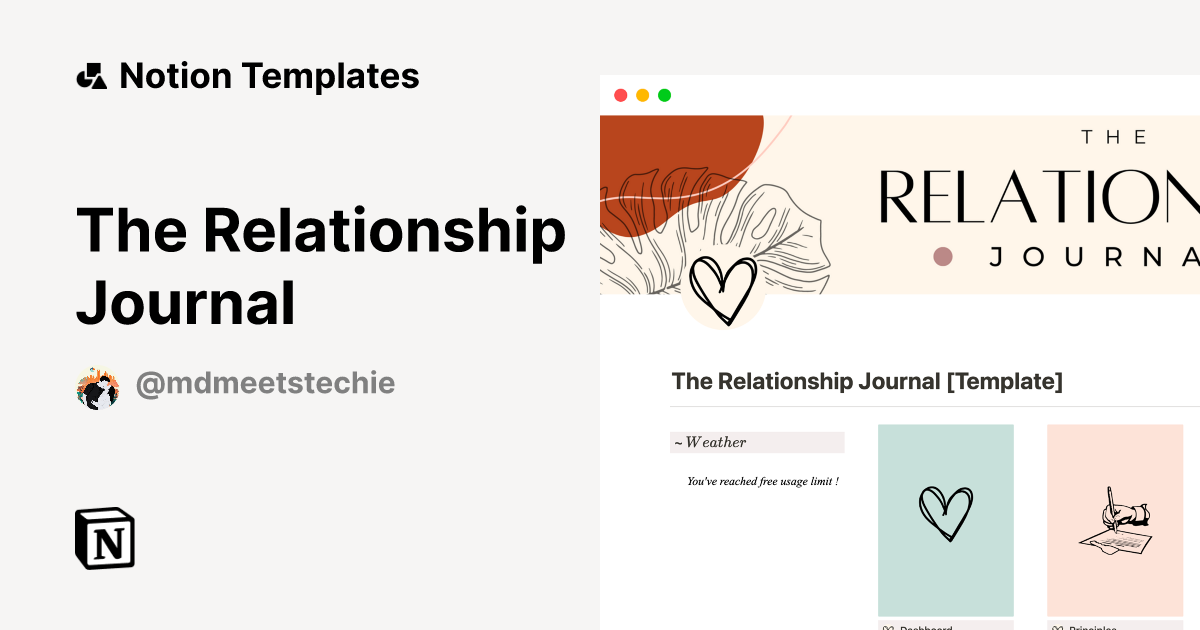Screen dimensions: 1200x630
Task: Expand the Dashboard card
Action: coord(944,520)
